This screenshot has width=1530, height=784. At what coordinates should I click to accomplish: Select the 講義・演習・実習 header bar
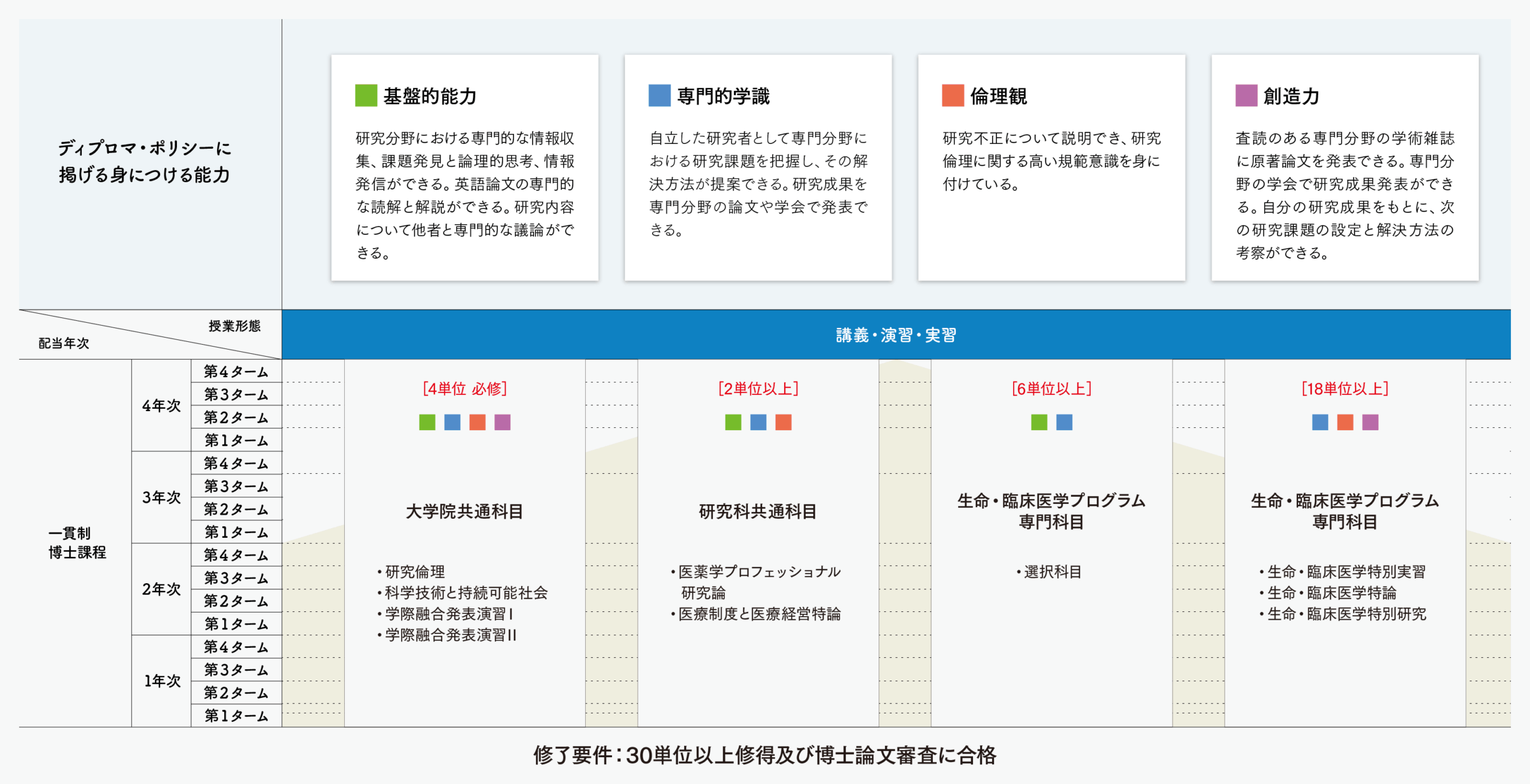point(895,335)
